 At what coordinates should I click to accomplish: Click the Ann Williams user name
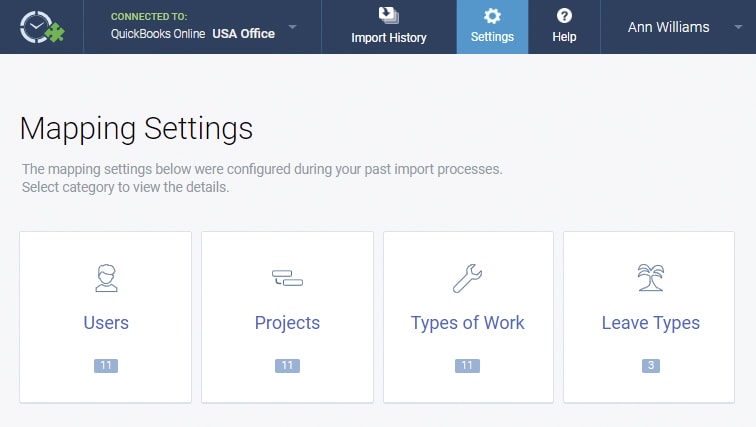tap(668, 27)
